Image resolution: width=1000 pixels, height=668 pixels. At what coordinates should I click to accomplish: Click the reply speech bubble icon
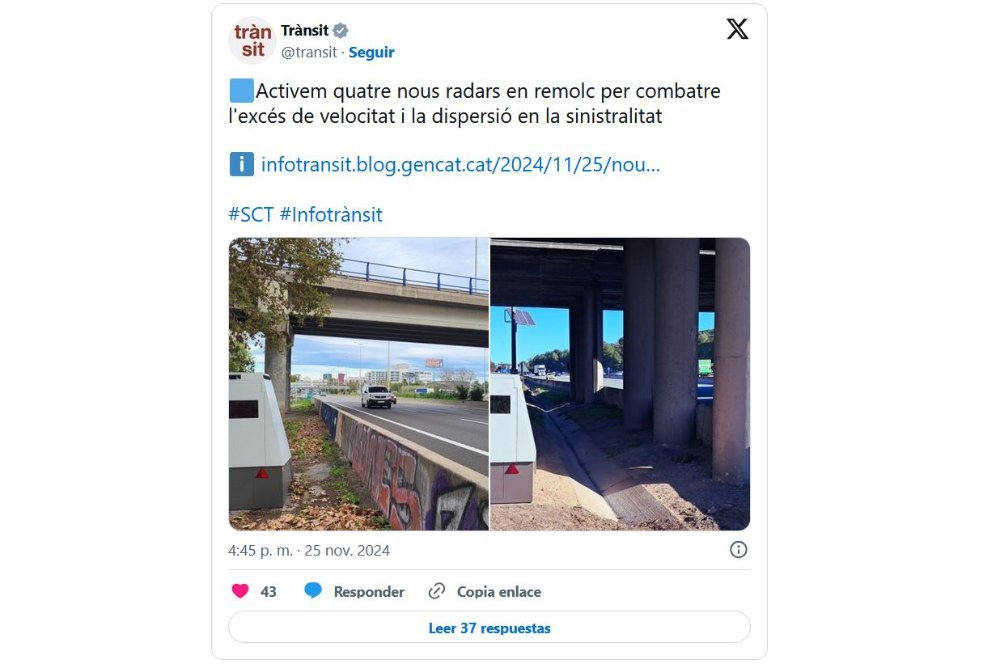[312, 591]
